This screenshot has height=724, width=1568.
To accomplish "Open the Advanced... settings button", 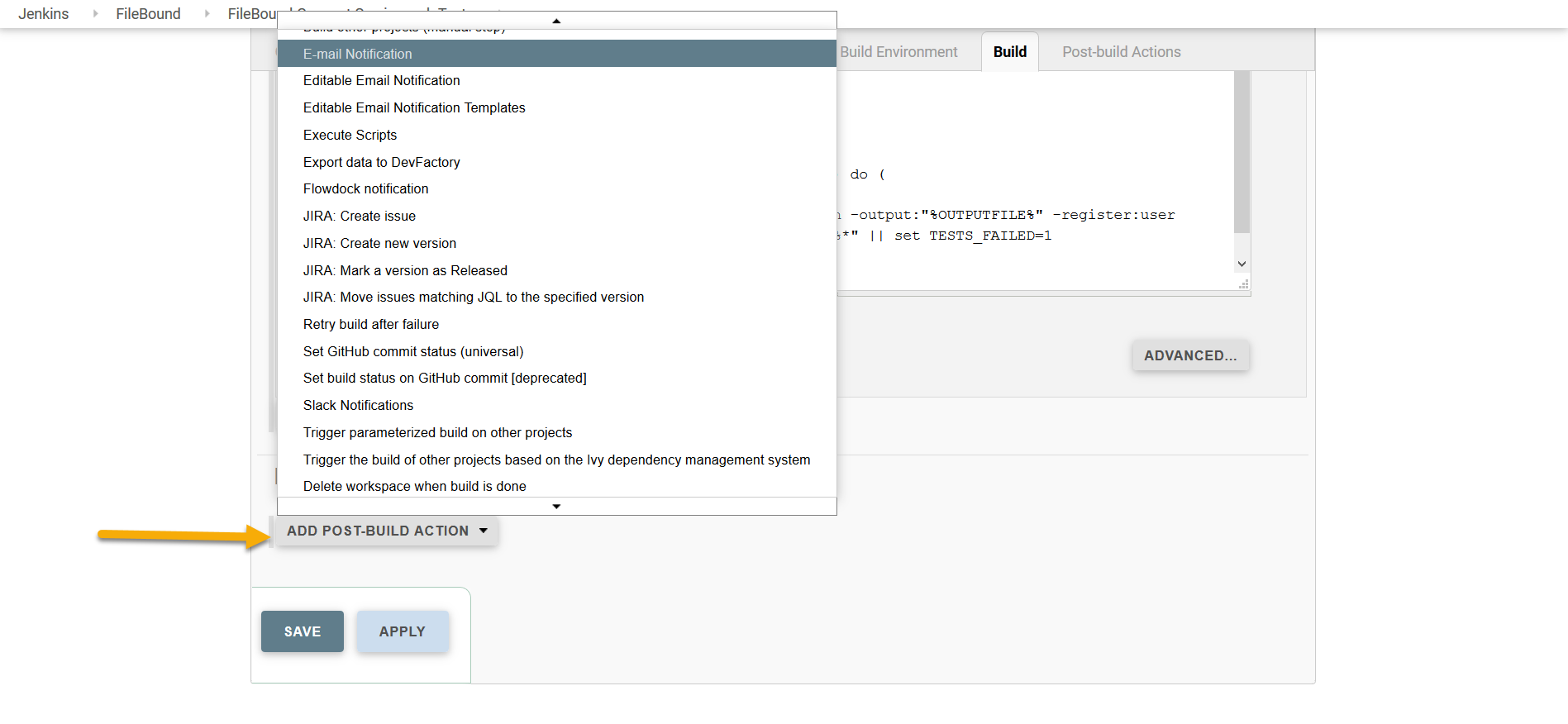I will [x=1190, y=355].
